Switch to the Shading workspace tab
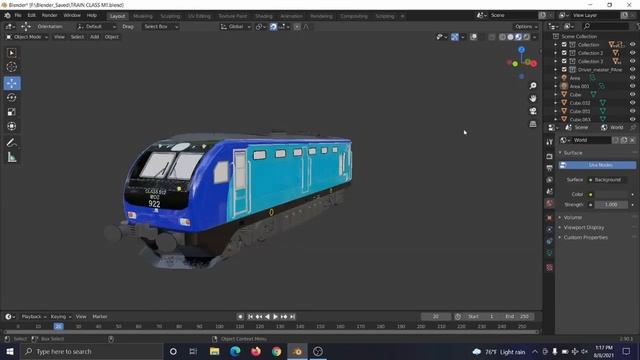This screenshot has height=360, width=640. 264,16
